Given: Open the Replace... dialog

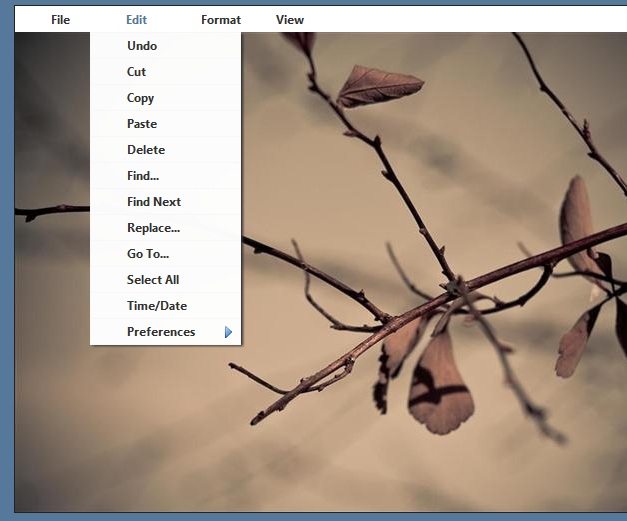Looking at the screenshot, I should pyautogui.click(x=153, y=228).
